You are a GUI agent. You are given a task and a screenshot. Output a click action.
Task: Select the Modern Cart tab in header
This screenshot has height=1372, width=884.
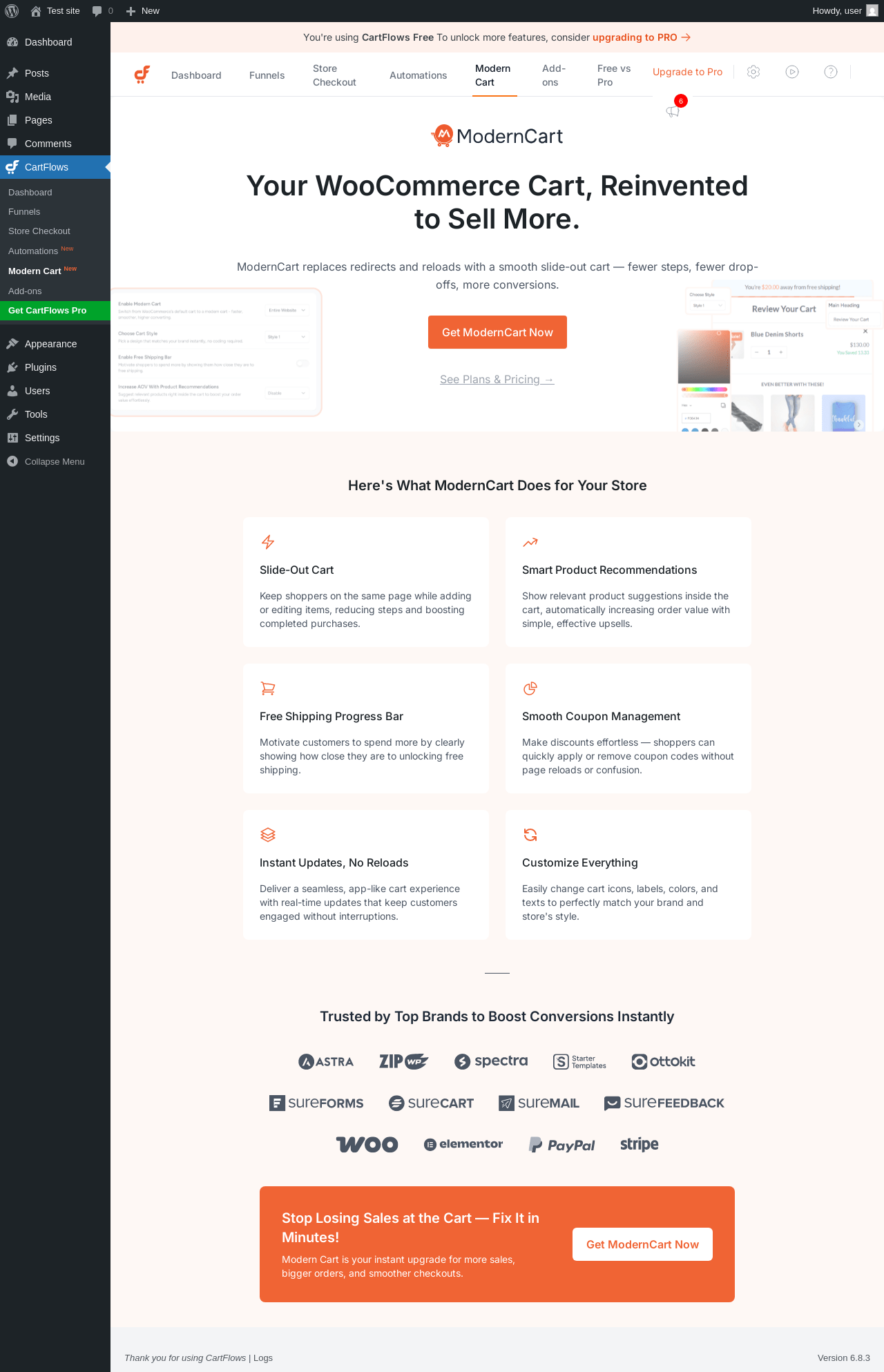[x=493, y=75]
